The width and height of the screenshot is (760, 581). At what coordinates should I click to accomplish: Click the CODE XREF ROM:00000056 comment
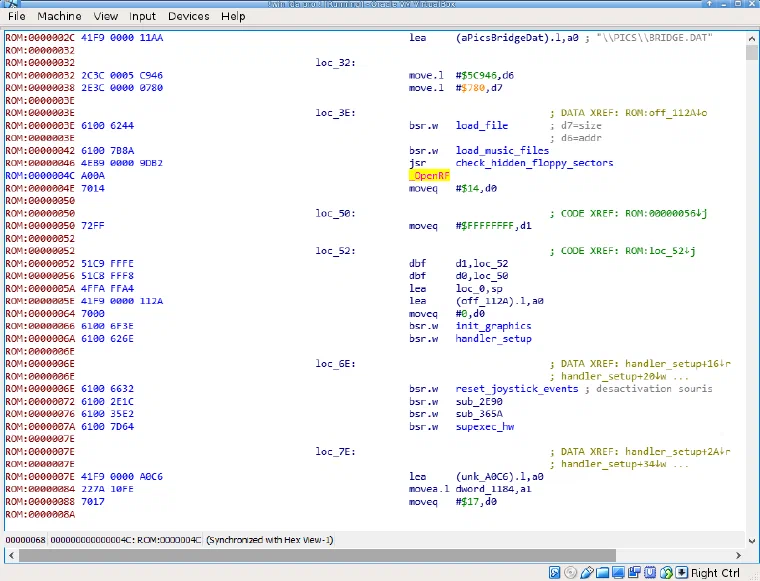coord(629,213)
